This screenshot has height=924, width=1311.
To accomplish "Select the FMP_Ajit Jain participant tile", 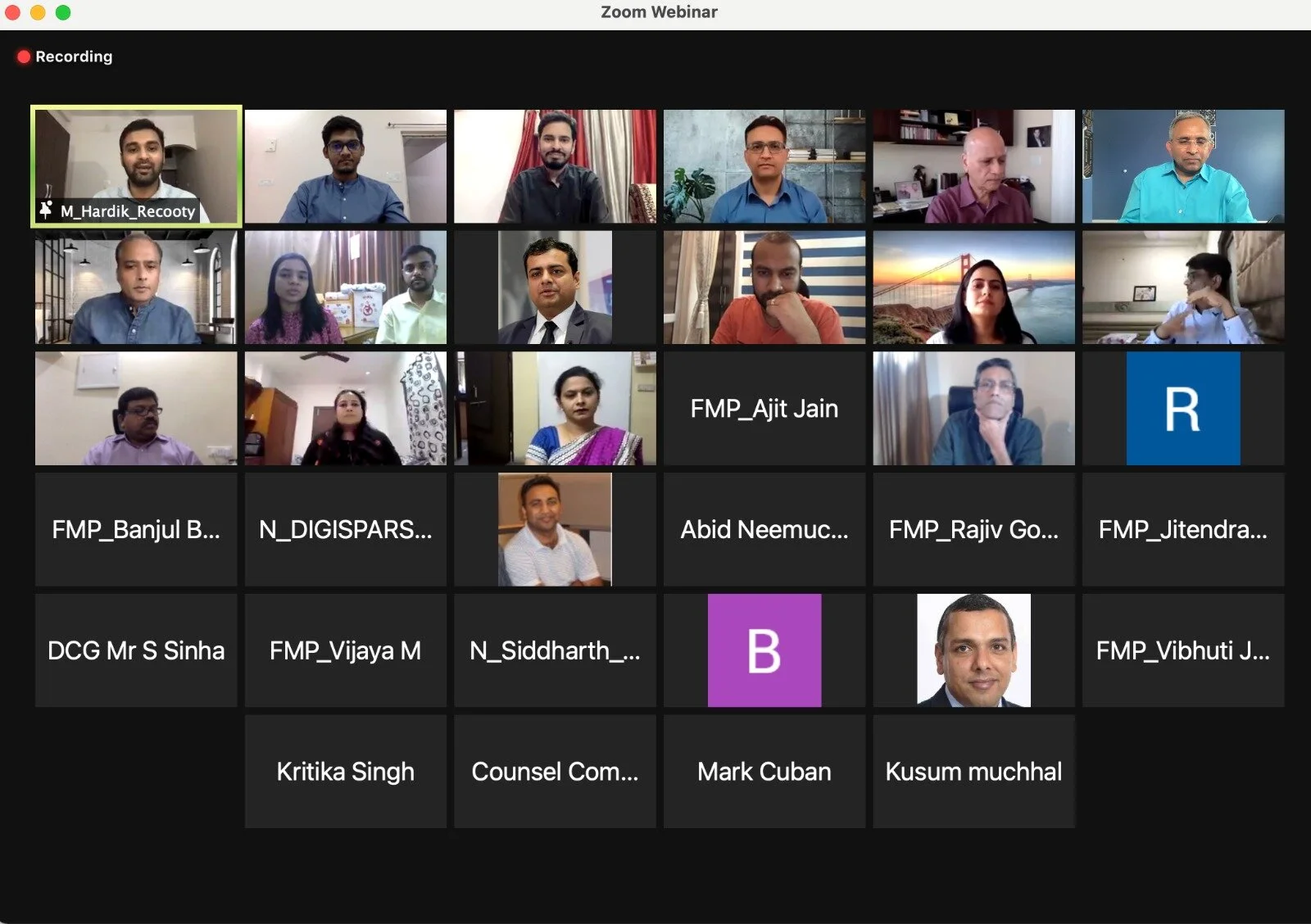I will point(764,409).
